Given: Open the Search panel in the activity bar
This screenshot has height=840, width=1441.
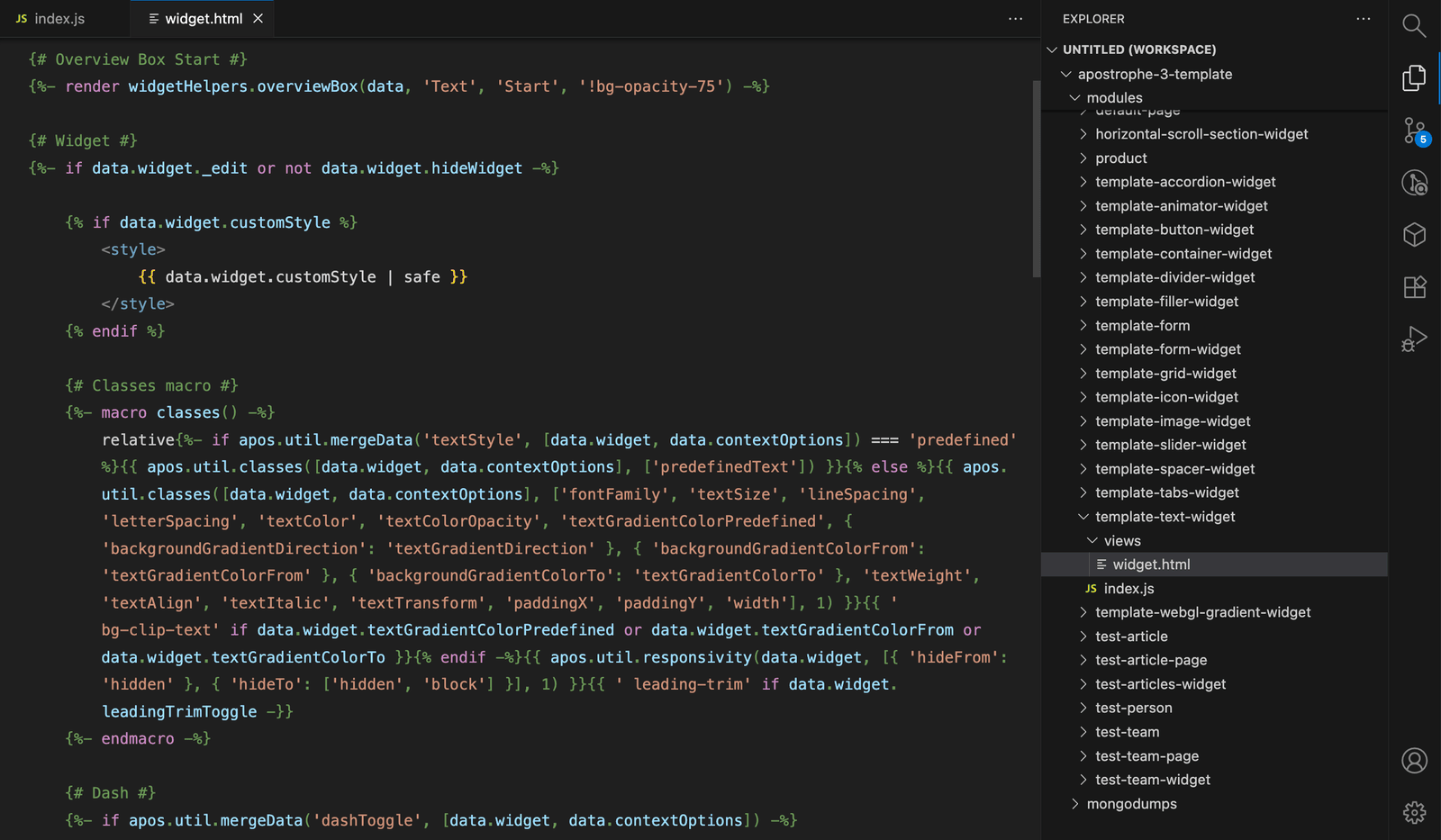Looking at the screenshot, I should 1414,26.
